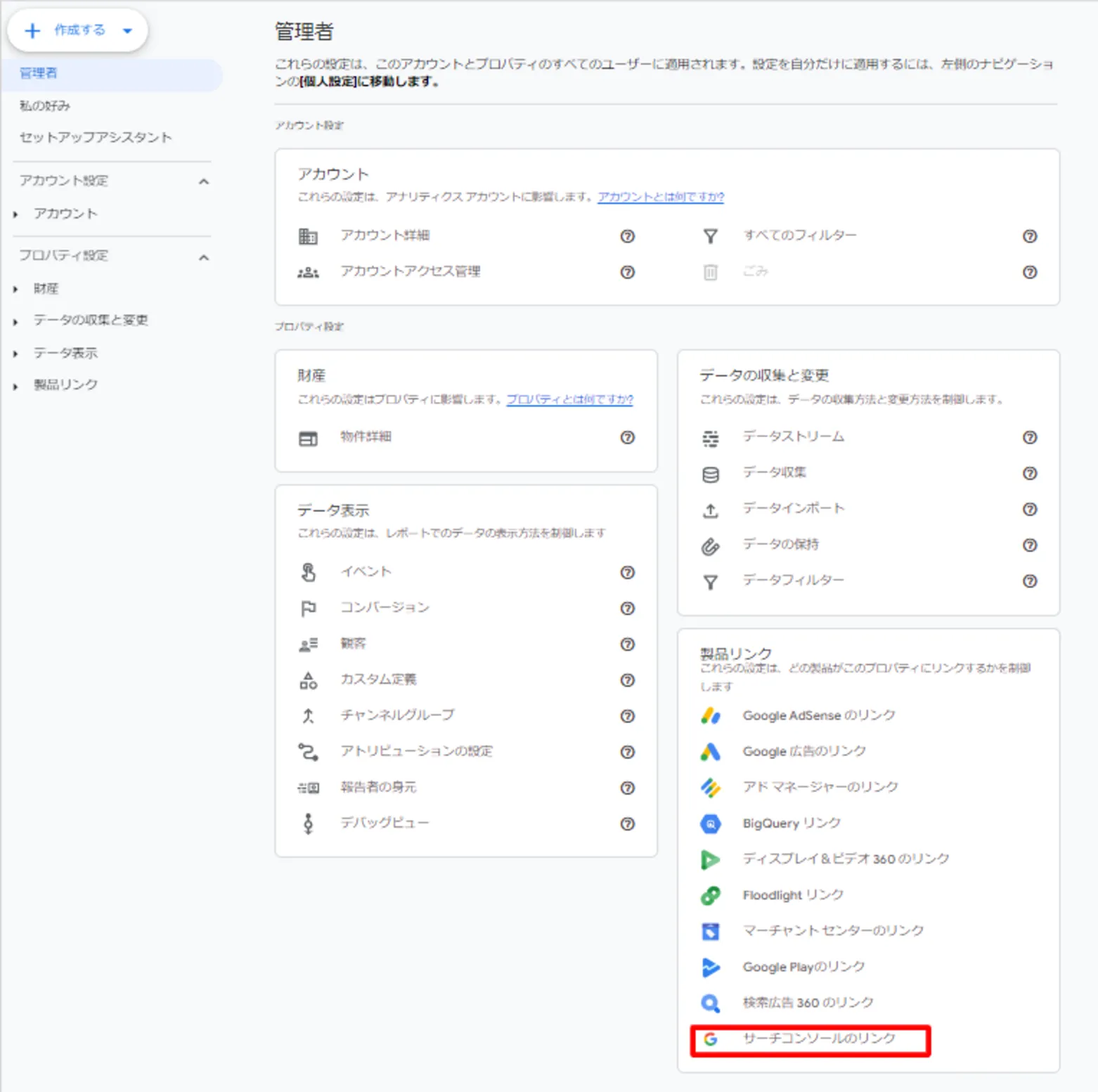Click the アド マネージャー link icon

pos(711,787)
